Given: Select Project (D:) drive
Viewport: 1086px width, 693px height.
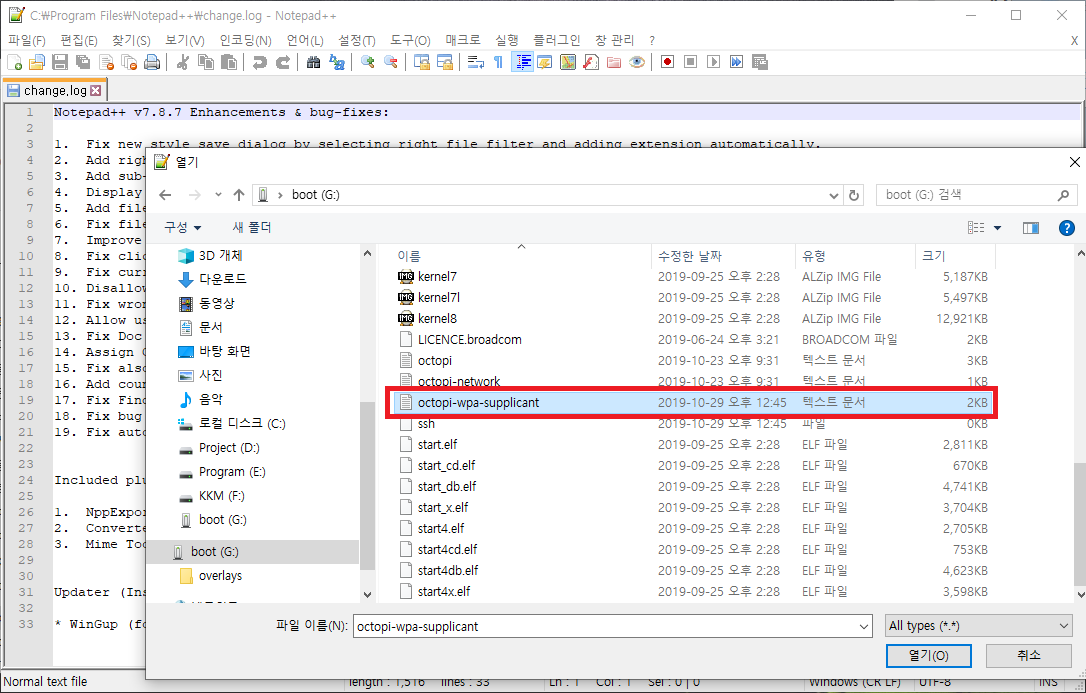Looking at the screenshot, I should pos(219,448).
